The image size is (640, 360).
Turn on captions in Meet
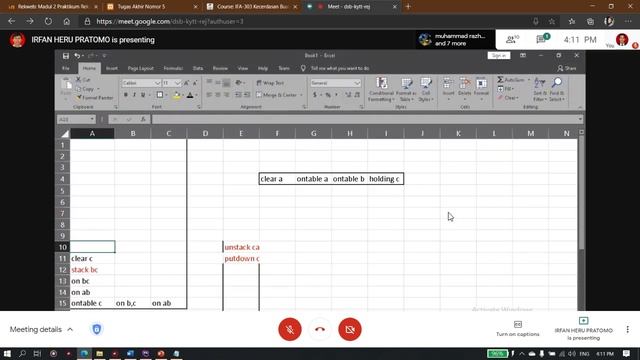(x=518, y=329)
